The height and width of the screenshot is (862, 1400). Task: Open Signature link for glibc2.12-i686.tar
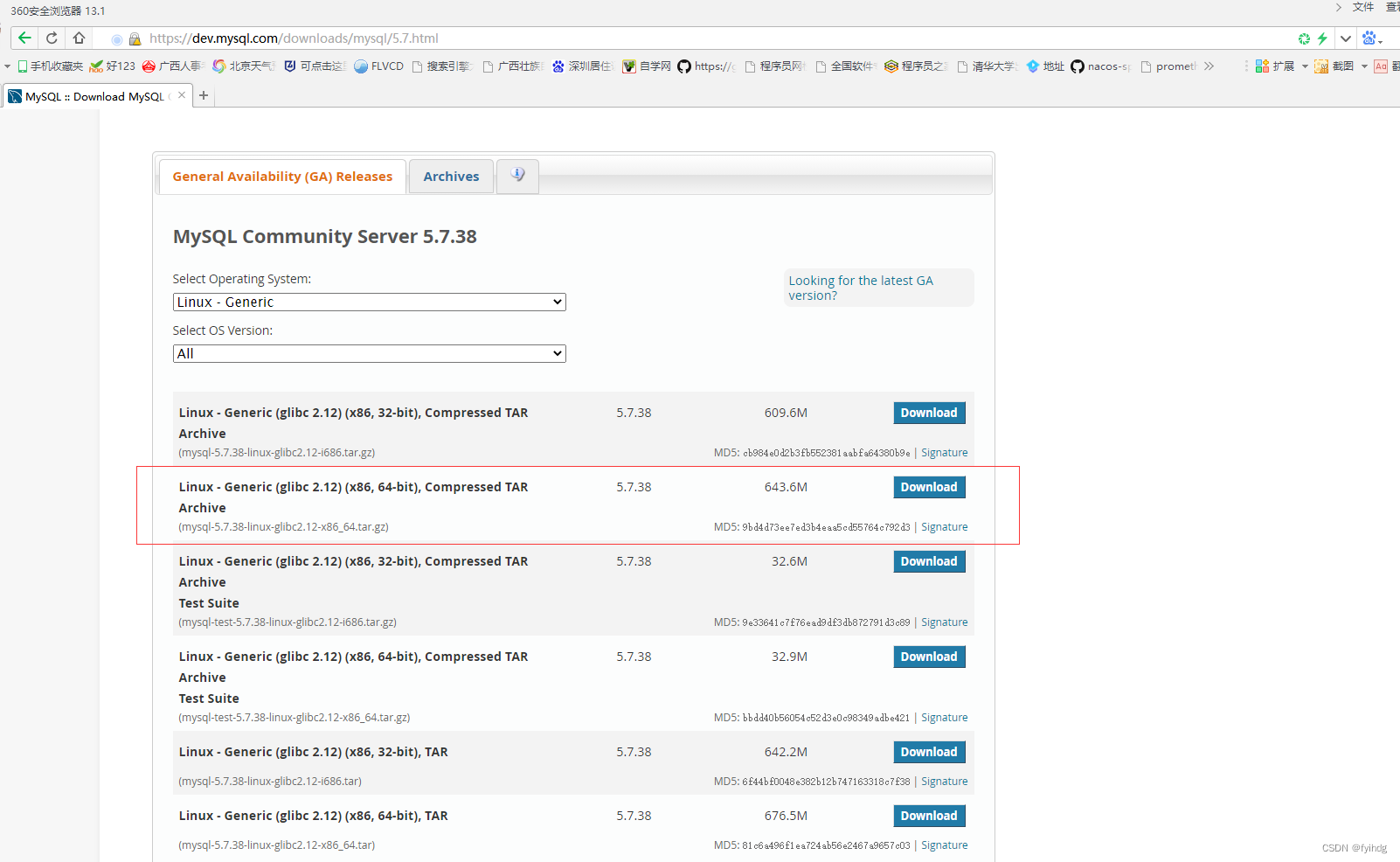(945, 782)
